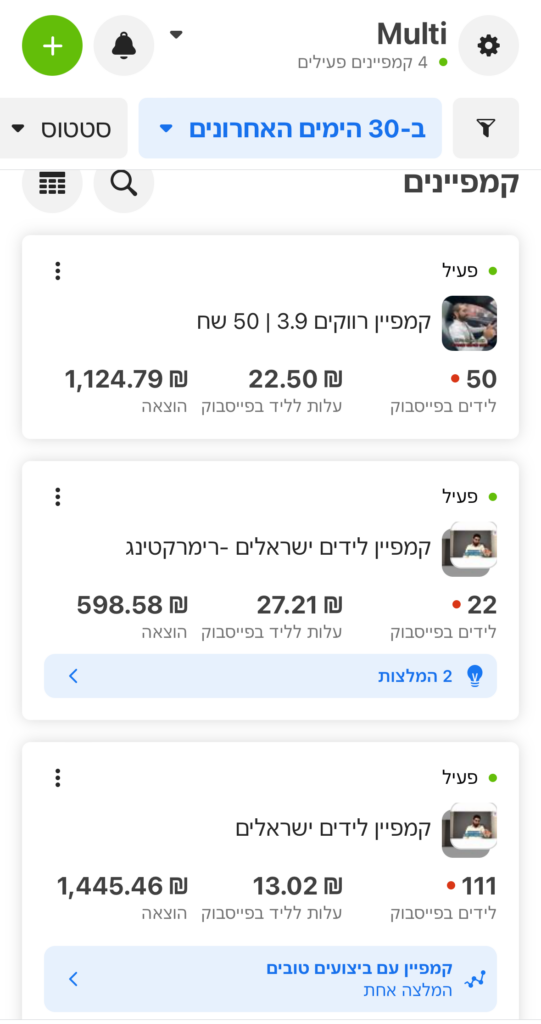Viewport: 541px width, 1024px height.
Task: Click the 1,445.46 ₪ spend value
Action: 122,886
